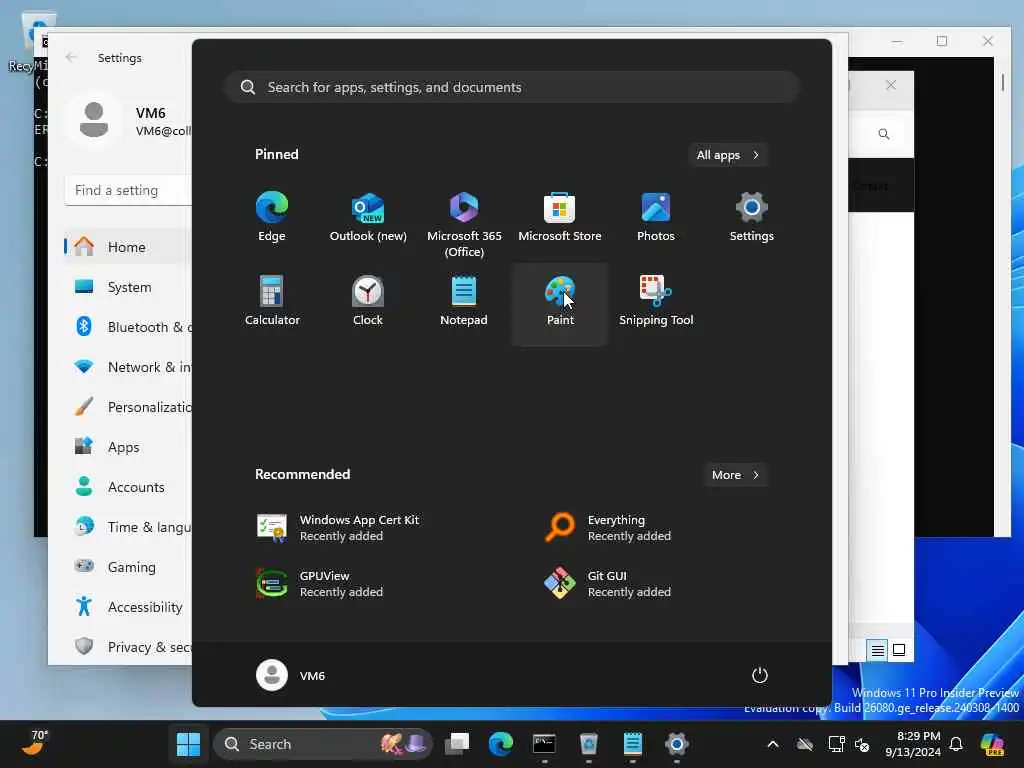Open Edge from the taskbar

501,744
